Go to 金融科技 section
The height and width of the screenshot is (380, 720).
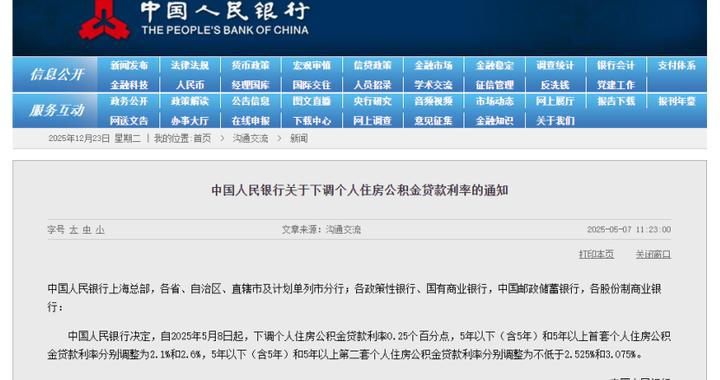click(129, 85)
